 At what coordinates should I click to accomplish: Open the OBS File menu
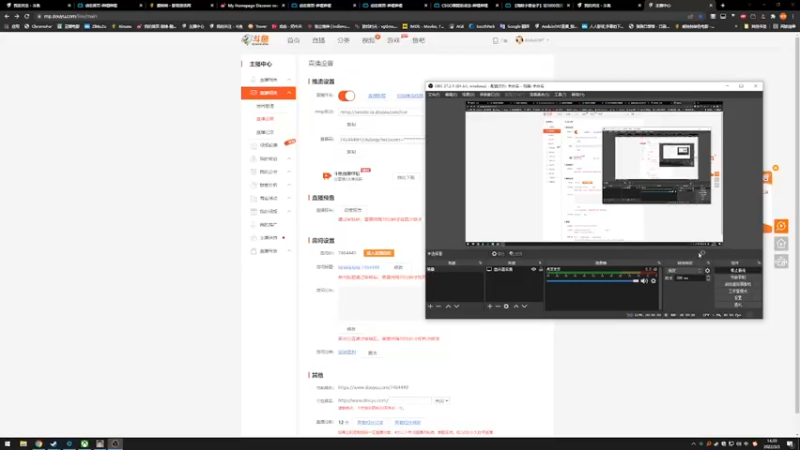[x=434, y=94]
